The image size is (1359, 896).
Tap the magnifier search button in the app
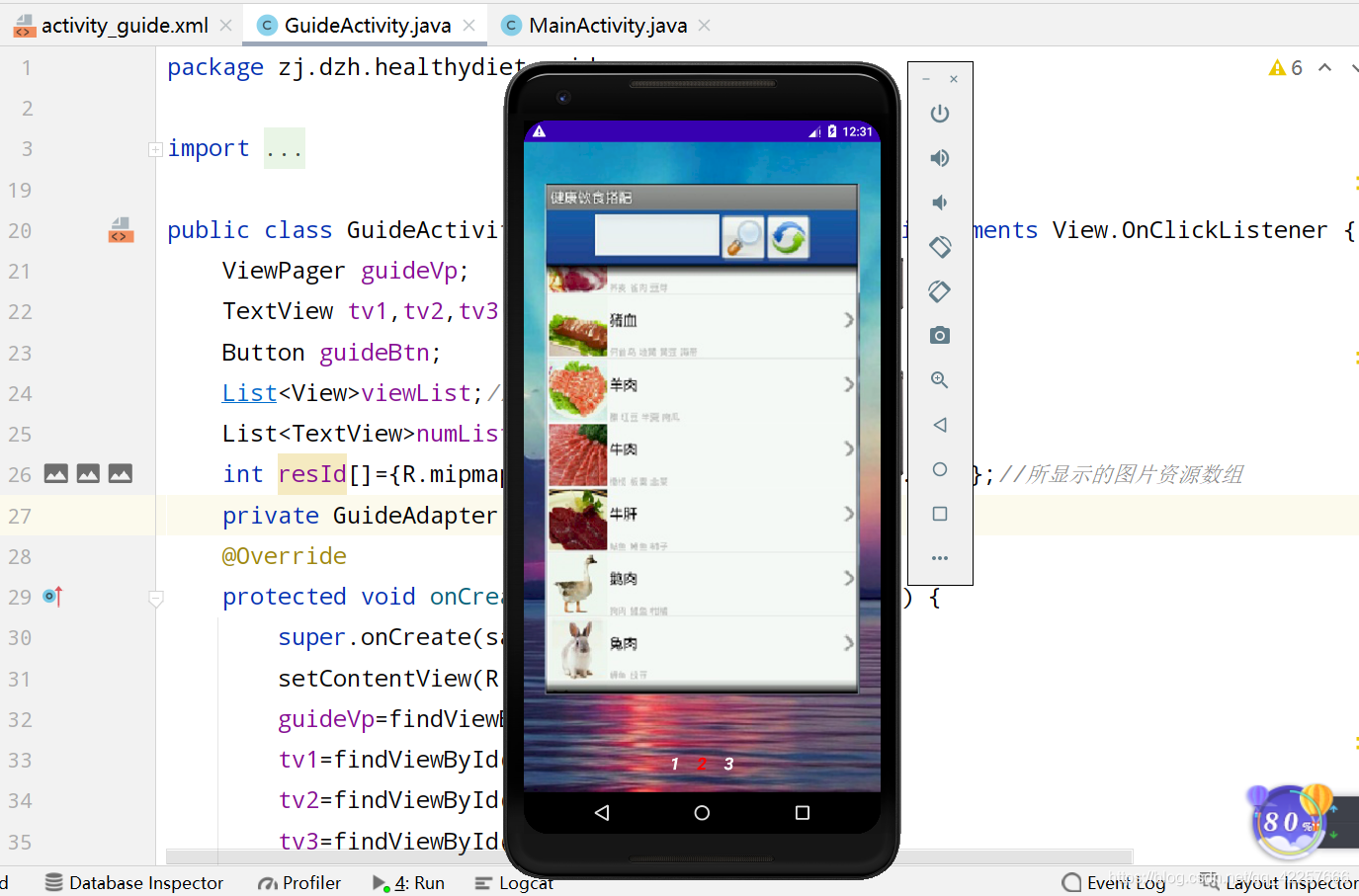(x=743, y=237)
